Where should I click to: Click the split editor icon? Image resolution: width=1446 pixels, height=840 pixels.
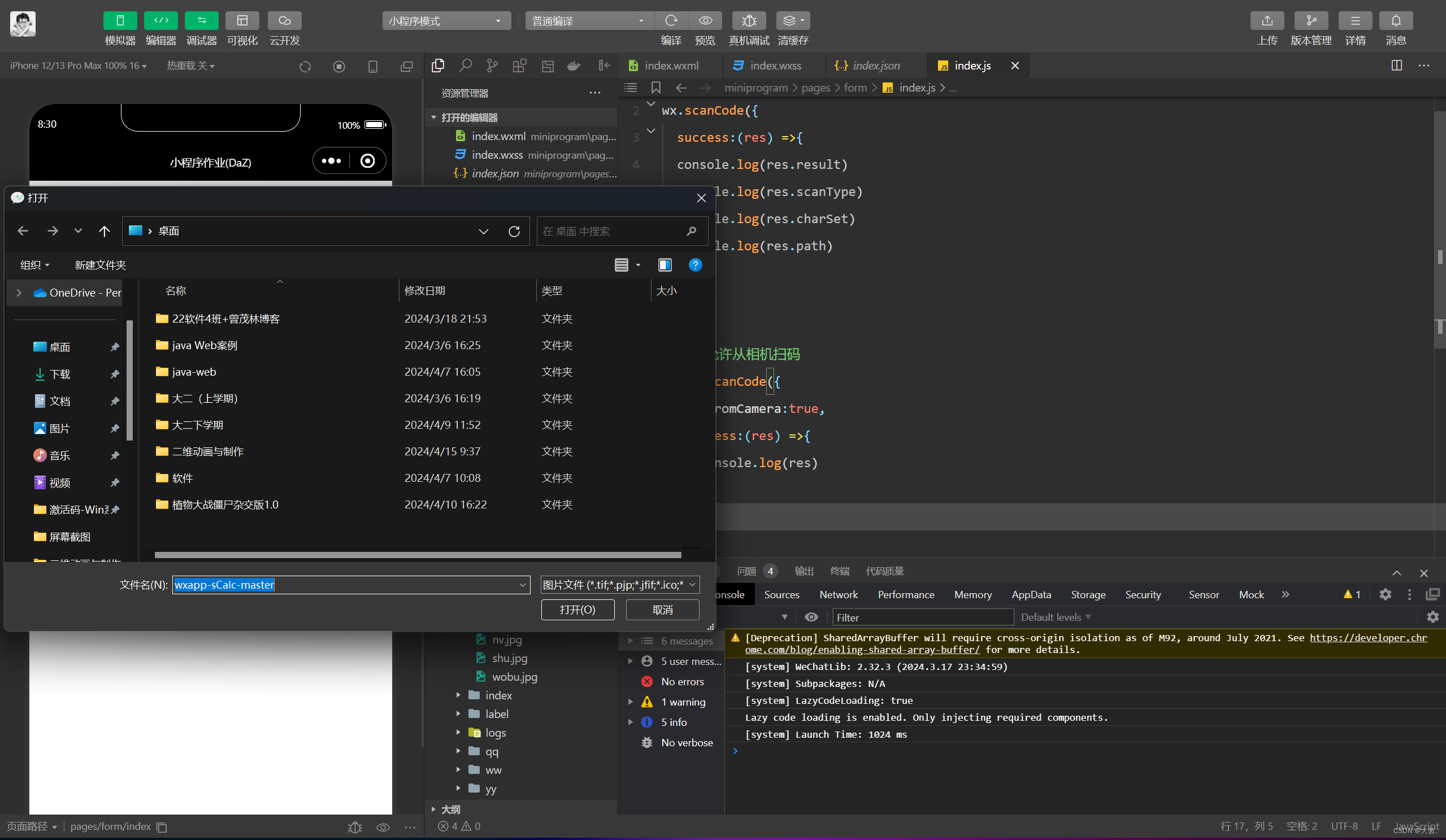[x=1396, y=66]
